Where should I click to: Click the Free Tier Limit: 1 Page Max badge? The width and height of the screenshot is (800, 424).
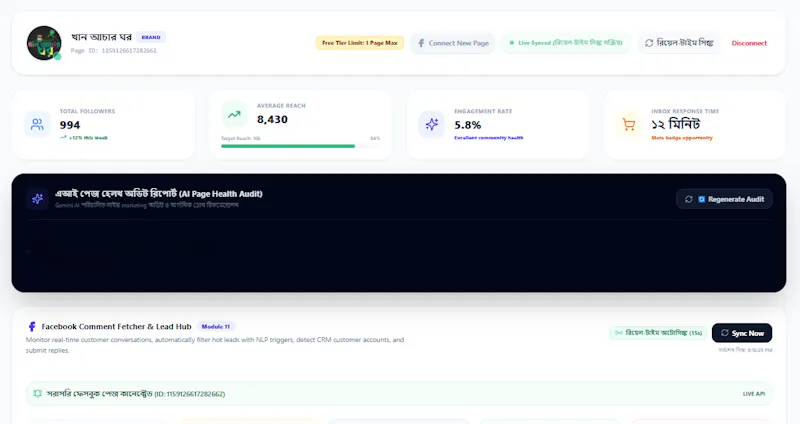[360, 43]
